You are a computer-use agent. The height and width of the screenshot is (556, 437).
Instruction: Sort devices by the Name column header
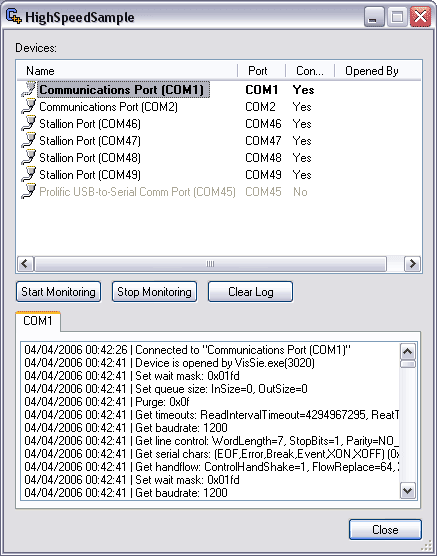click(x=127, y=71)
